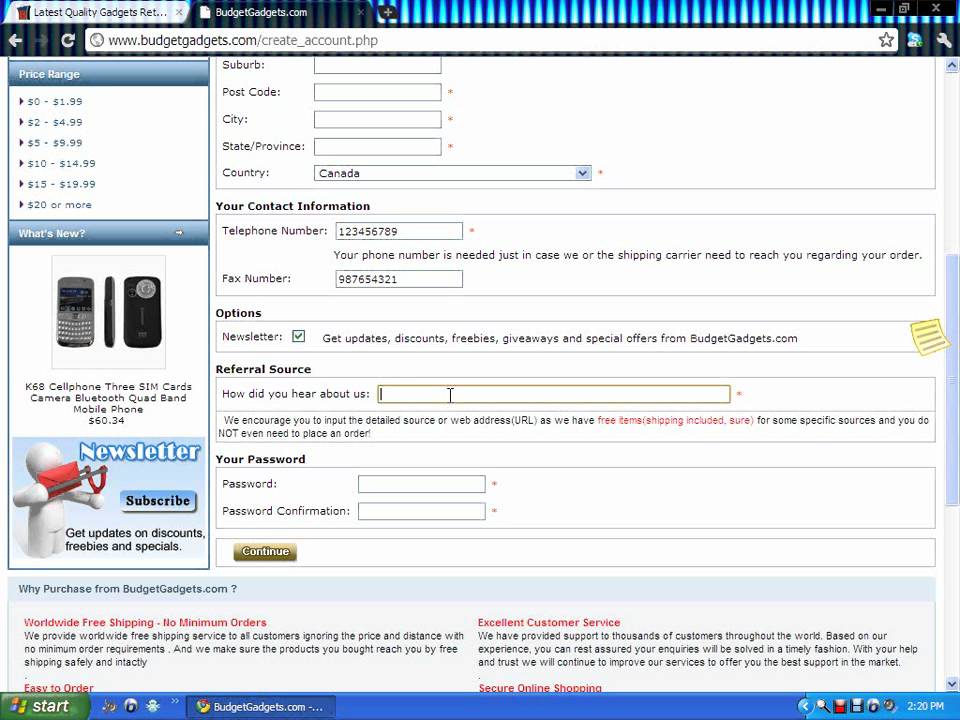The height and width of the screenshot is (720, 960).
Task: Click the first quick launch icon
Action: tap(109, 706)
